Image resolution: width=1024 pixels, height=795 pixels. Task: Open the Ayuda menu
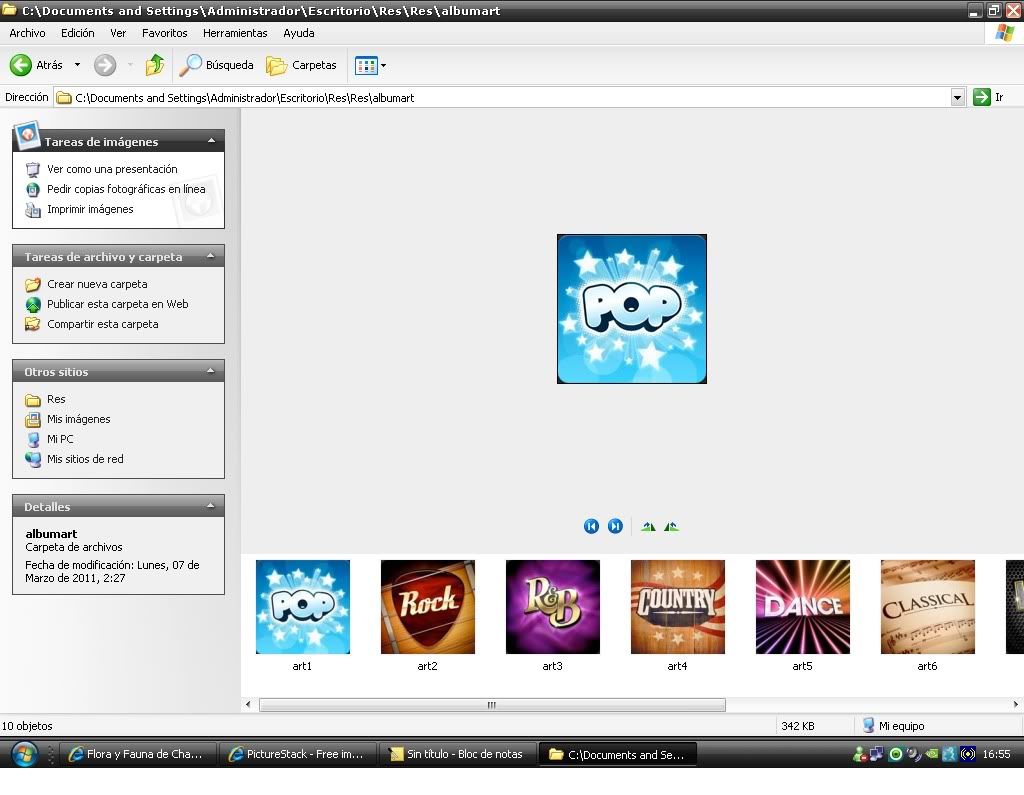tap(299, 33)
